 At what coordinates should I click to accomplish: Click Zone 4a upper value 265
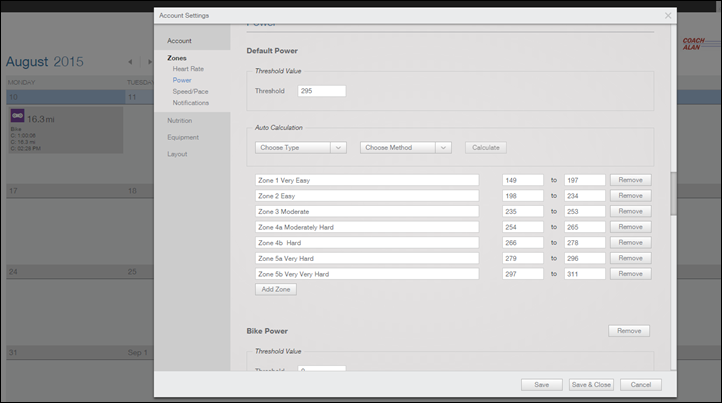[x=585, y=227]
